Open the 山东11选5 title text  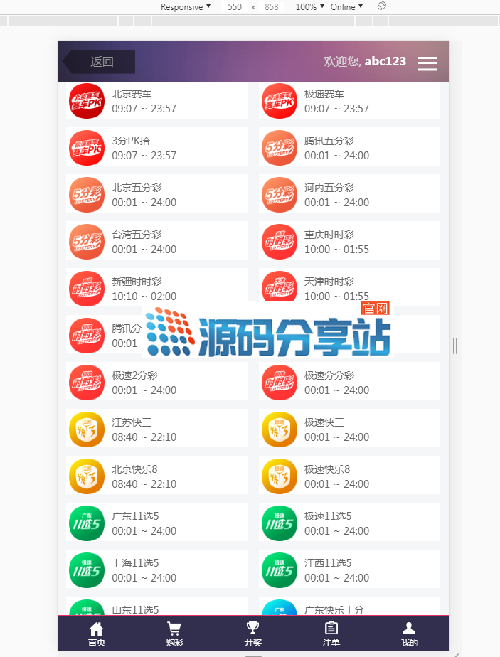point(135,610)
